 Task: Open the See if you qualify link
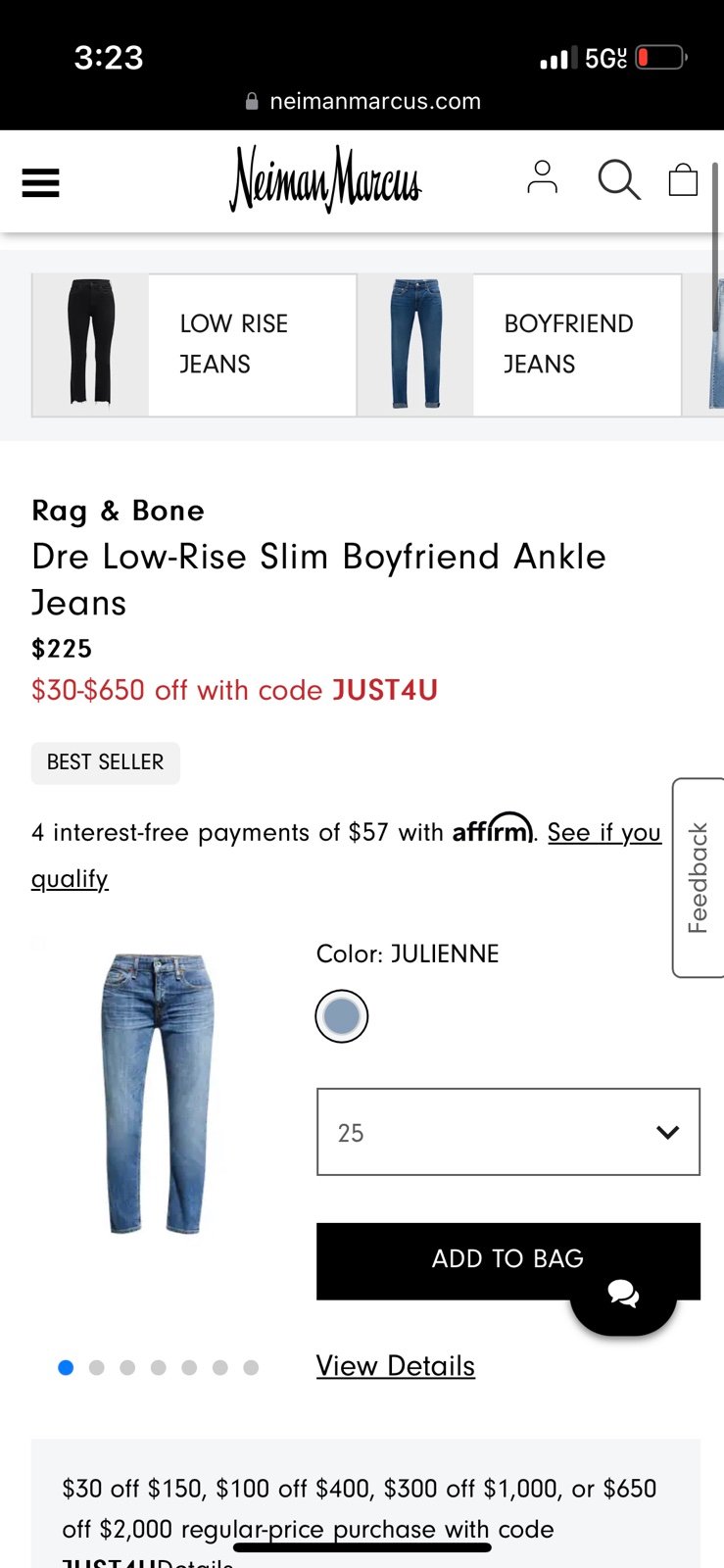(x=346, y=855)
